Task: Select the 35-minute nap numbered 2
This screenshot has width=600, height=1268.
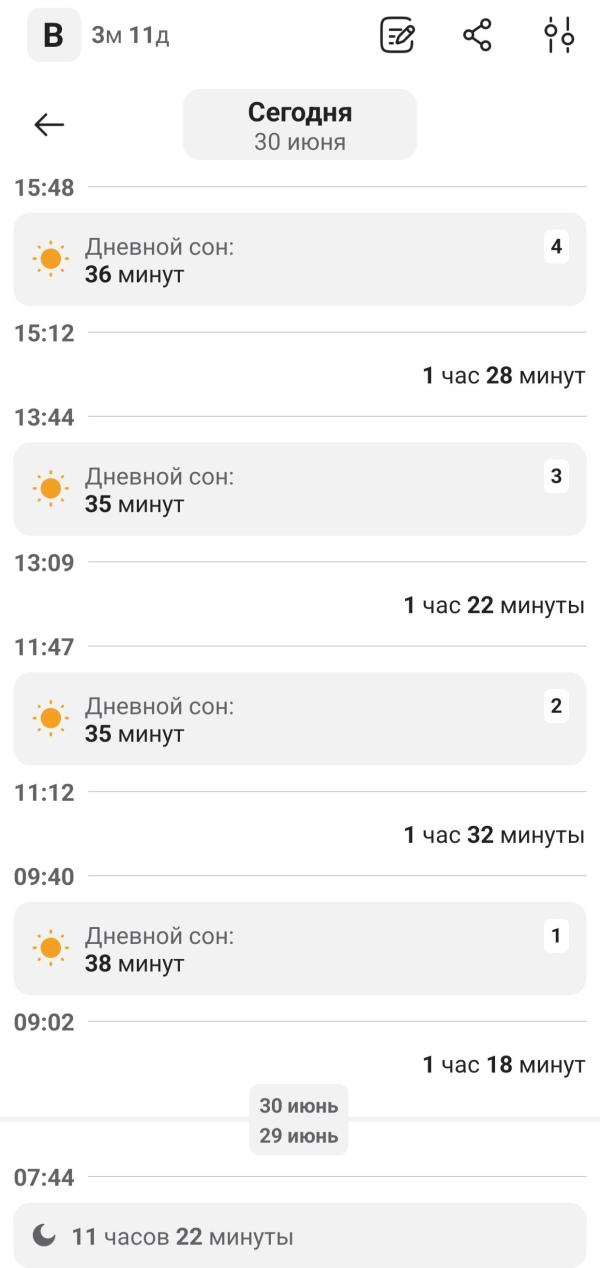Action: (x=300, y=719)
